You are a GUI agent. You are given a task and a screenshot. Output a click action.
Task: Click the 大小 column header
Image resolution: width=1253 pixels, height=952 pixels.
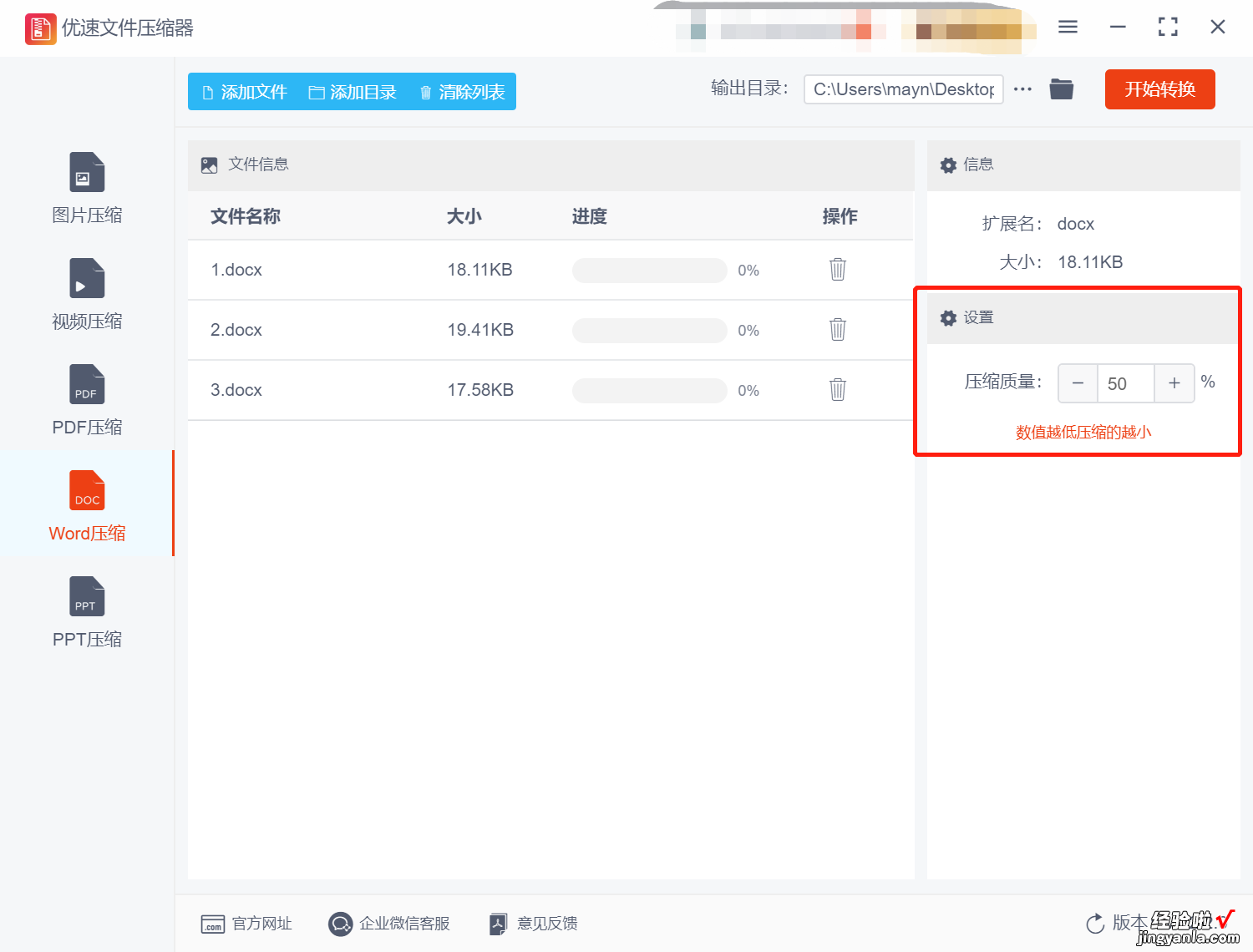coord(464,217)
